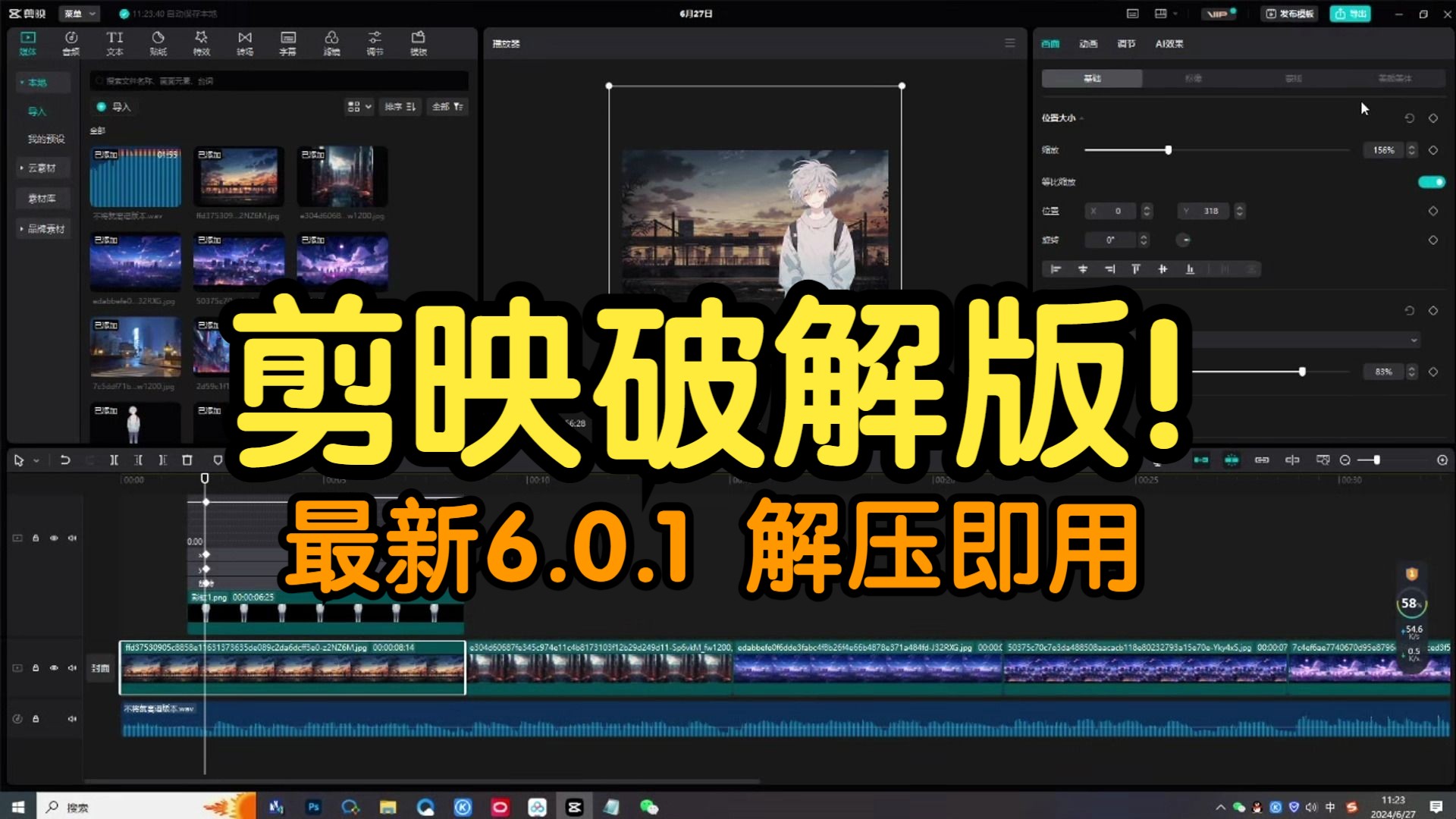This screenshot has height=819, width=1456.
Task: Open the 文本 text panel
Action: point(115,43)
